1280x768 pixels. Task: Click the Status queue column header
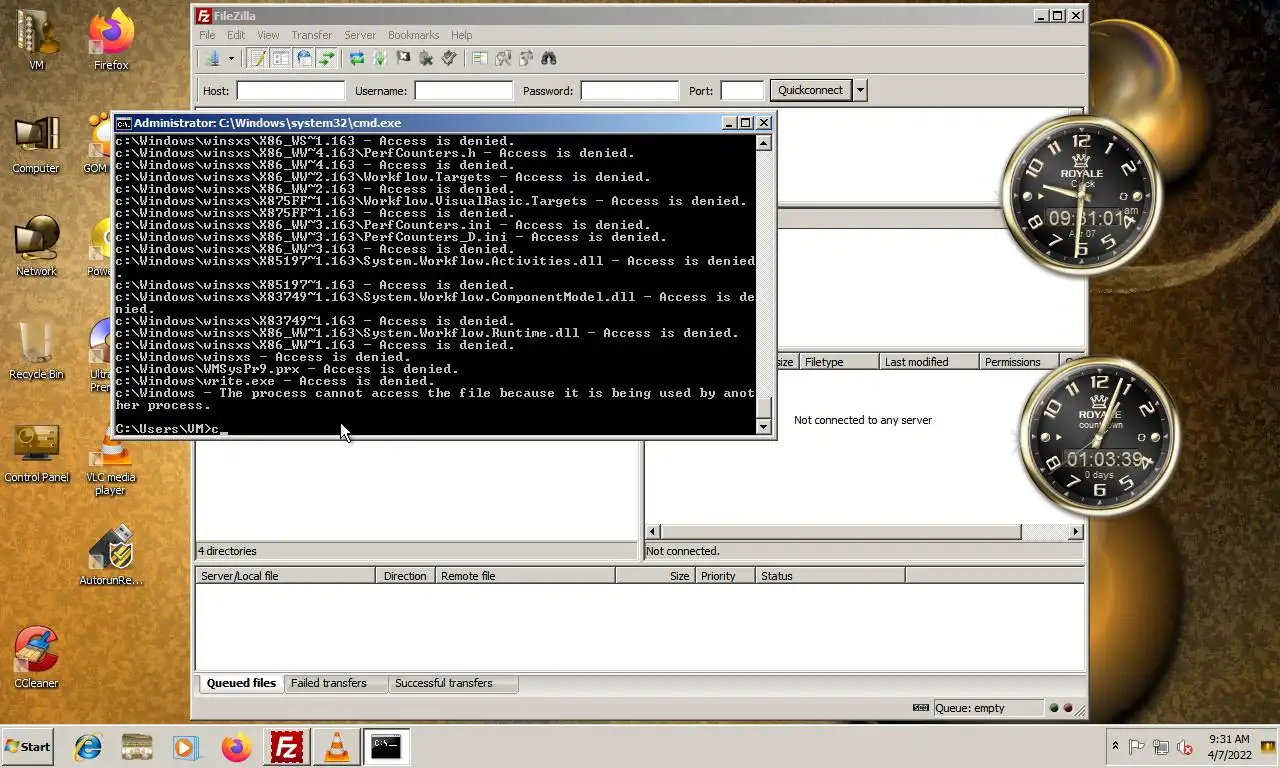tap(830, 576)
